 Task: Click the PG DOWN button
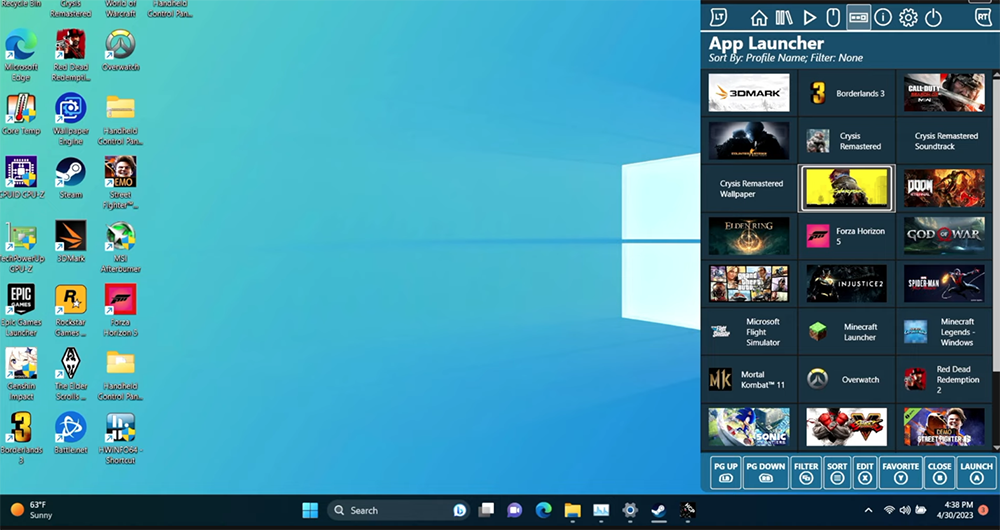[765, 472]
